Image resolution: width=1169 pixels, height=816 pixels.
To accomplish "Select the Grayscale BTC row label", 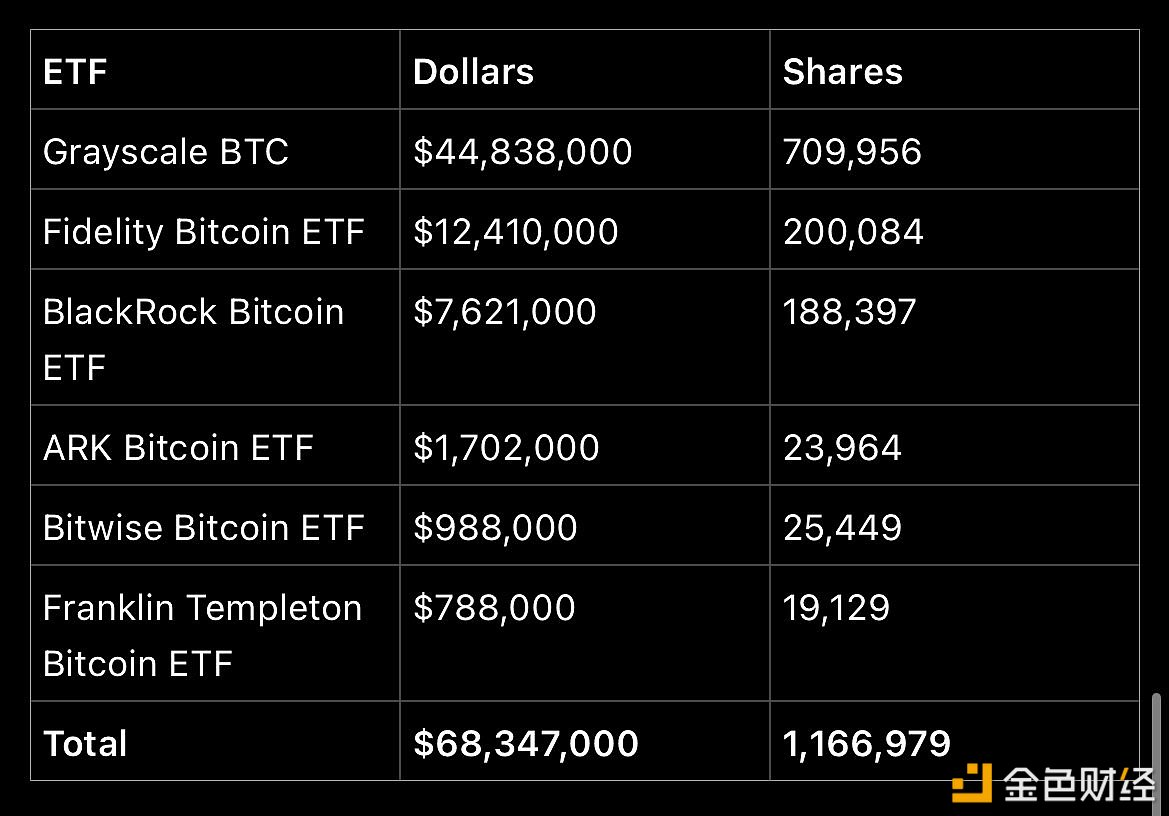I will point(165,152).
